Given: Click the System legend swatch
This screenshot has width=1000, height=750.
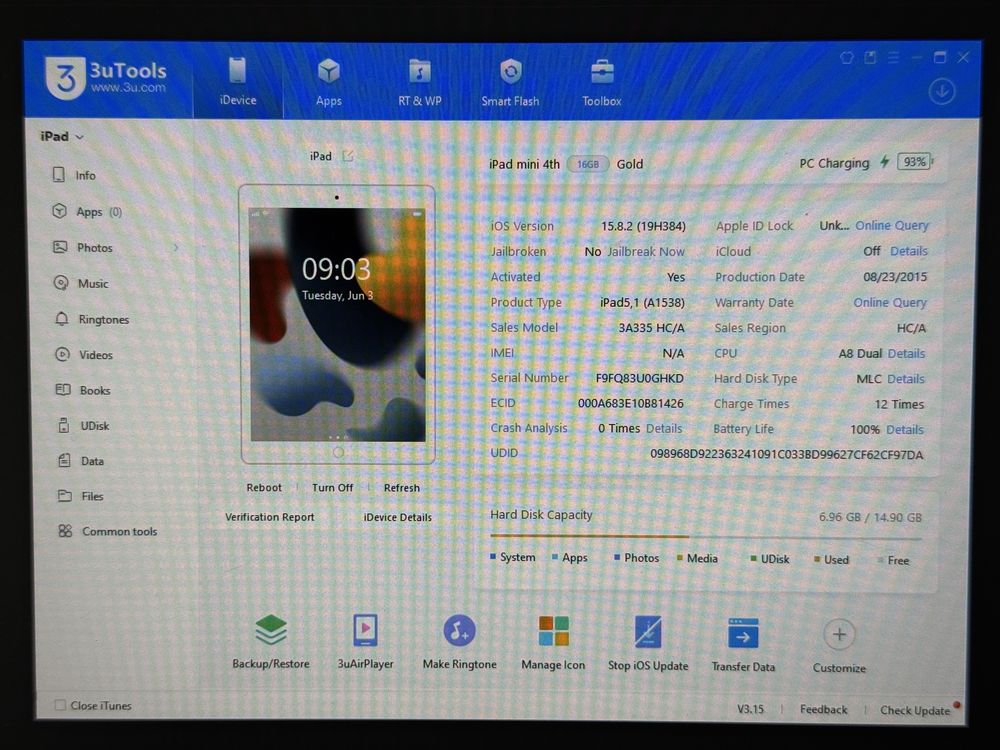Looking at the screenshot, I should pos(493,557).
